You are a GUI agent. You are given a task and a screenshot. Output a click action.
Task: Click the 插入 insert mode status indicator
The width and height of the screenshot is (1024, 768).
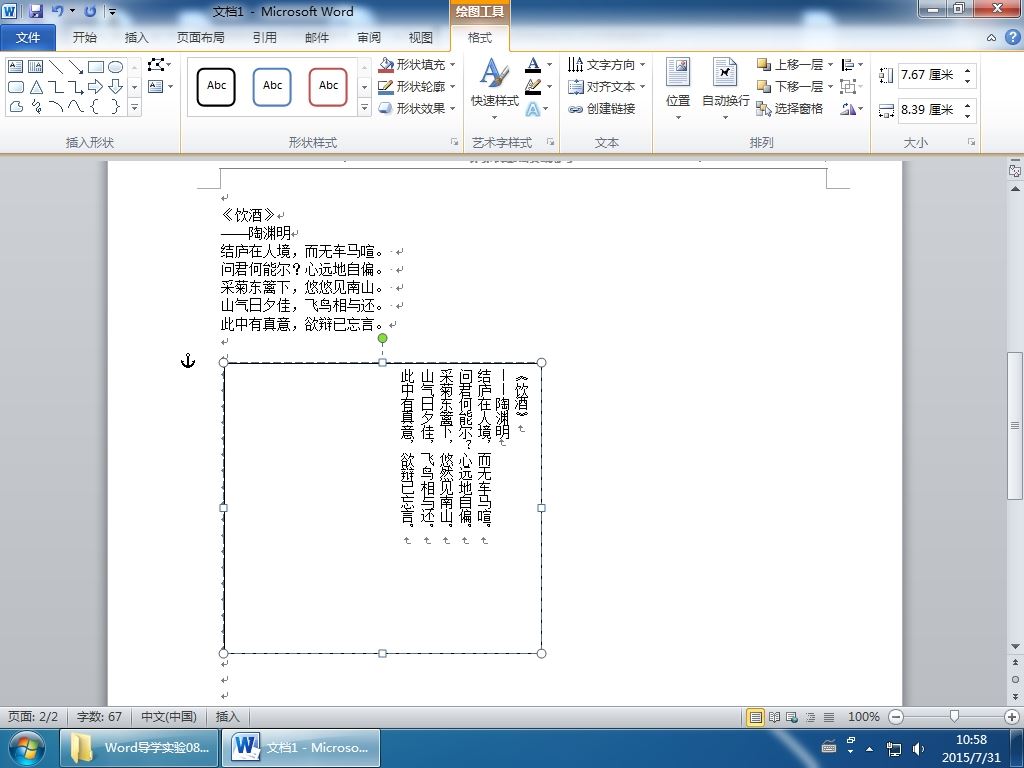tap(227, 717)
